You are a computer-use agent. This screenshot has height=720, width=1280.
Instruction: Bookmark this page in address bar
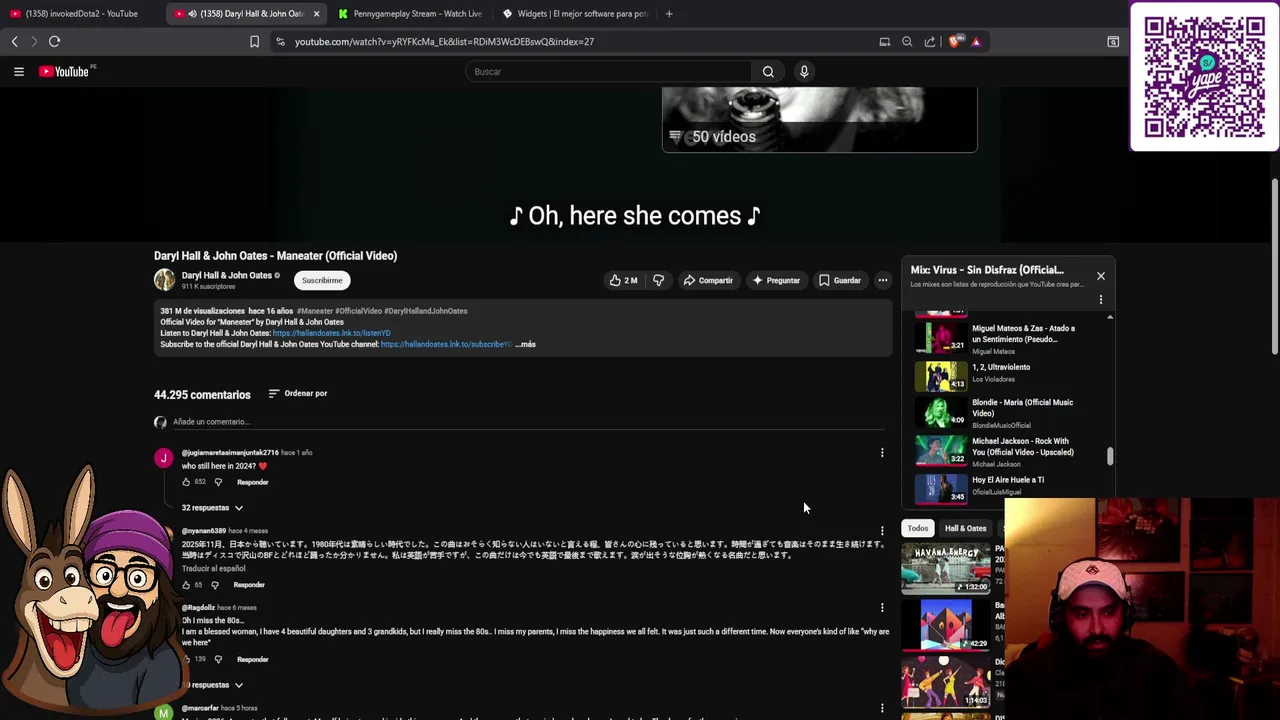254,41
